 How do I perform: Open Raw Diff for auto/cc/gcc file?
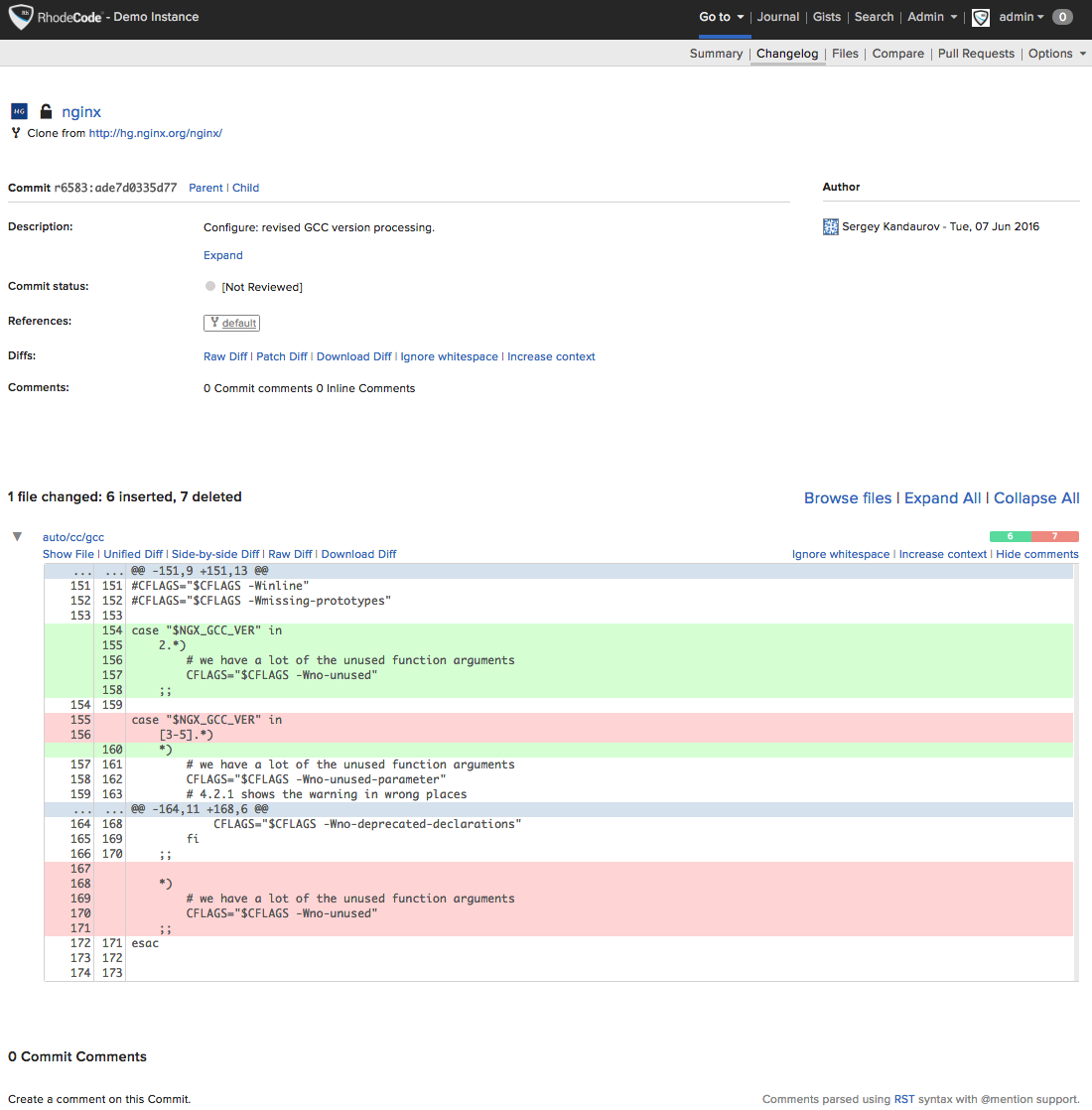point(290,554)
